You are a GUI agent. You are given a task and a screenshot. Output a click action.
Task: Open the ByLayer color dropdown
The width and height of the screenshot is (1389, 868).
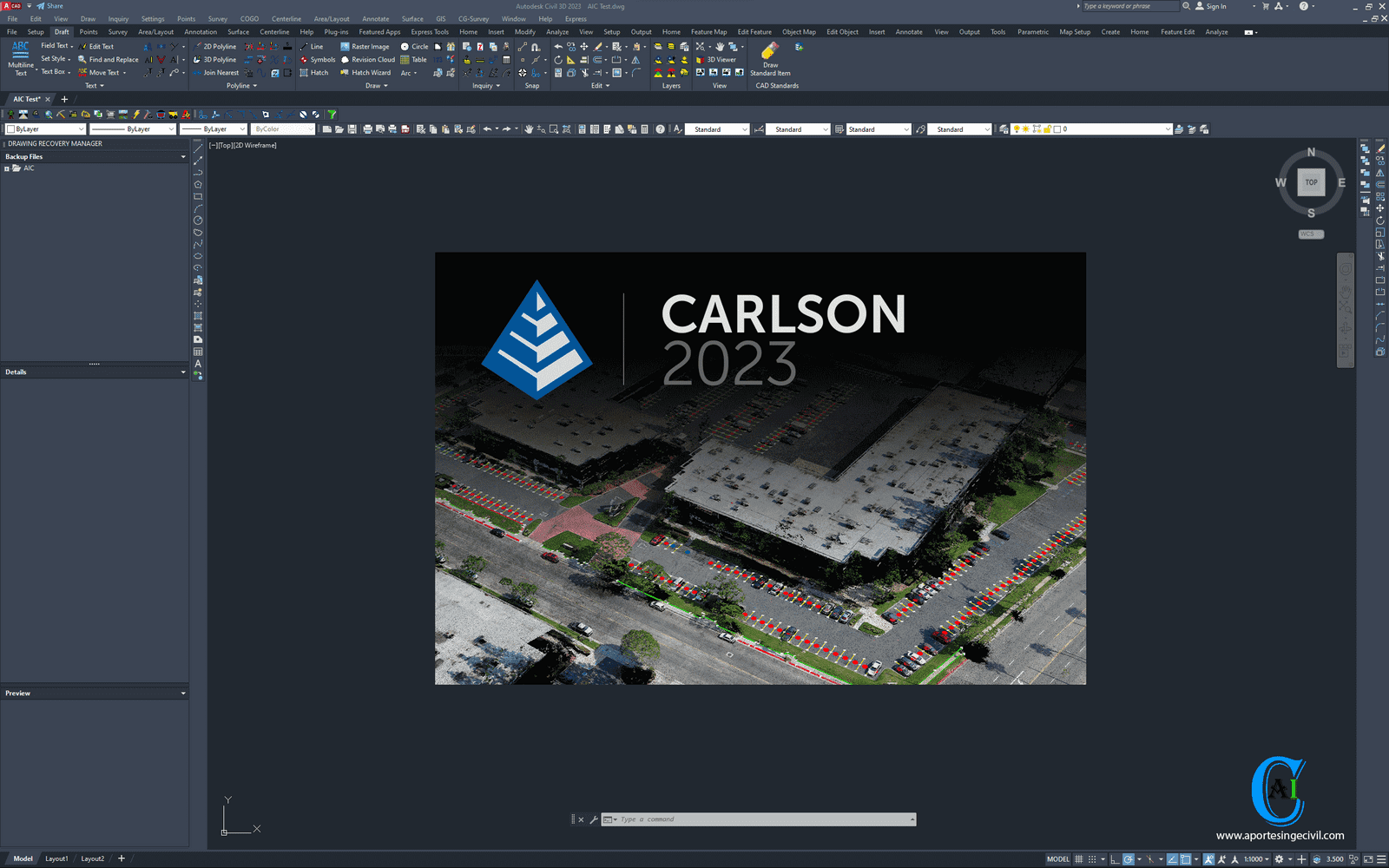[45, 129]
